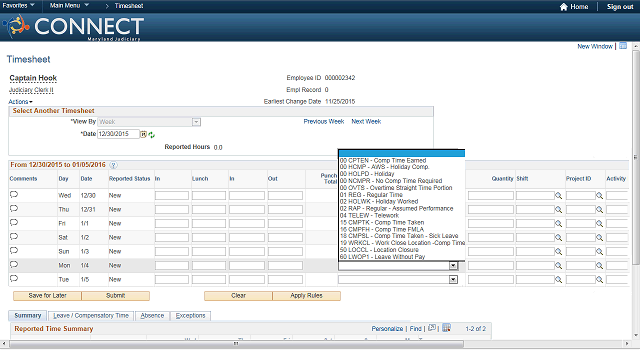Choose 15 CMPTK - Comp Time Taken
The height and width of the screenshot is (360, 640).
[x=382, y=222]
